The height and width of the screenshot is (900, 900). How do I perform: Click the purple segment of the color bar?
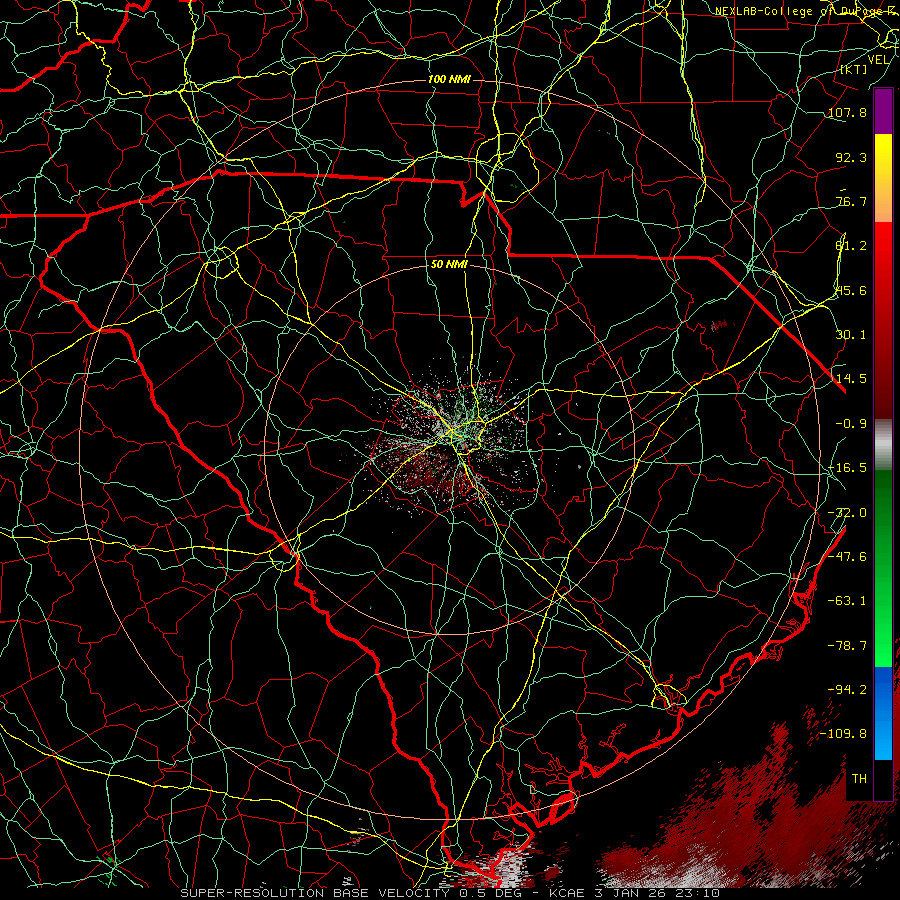tap(883, 112)
